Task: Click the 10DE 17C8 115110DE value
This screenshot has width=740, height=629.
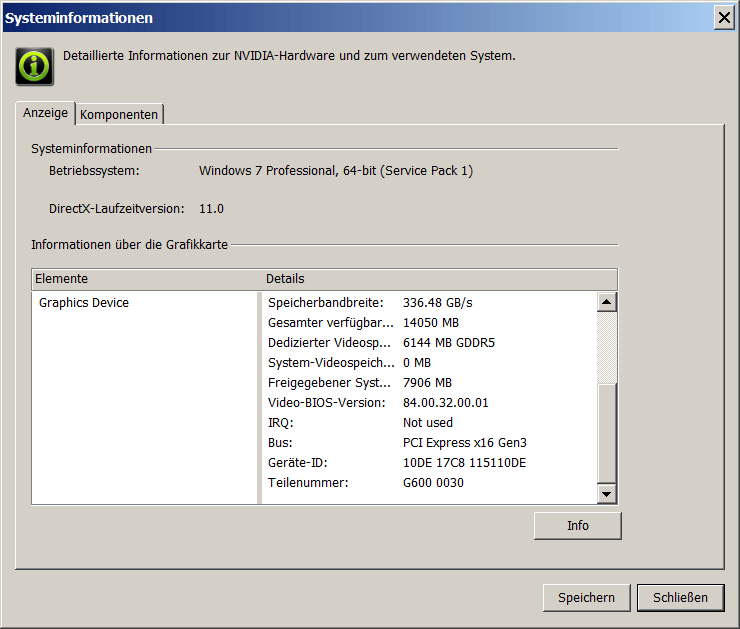Action: (464, 463)
